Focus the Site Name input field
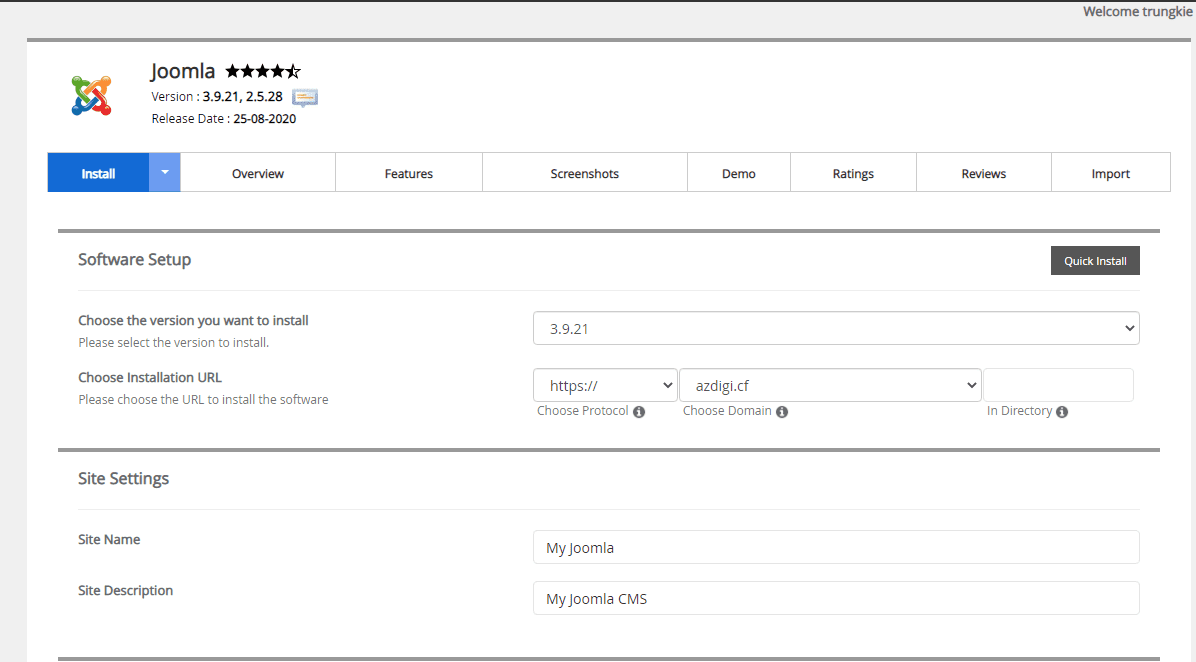The width and height of the screenshot is (1196, 662). [x=836, y=547]
